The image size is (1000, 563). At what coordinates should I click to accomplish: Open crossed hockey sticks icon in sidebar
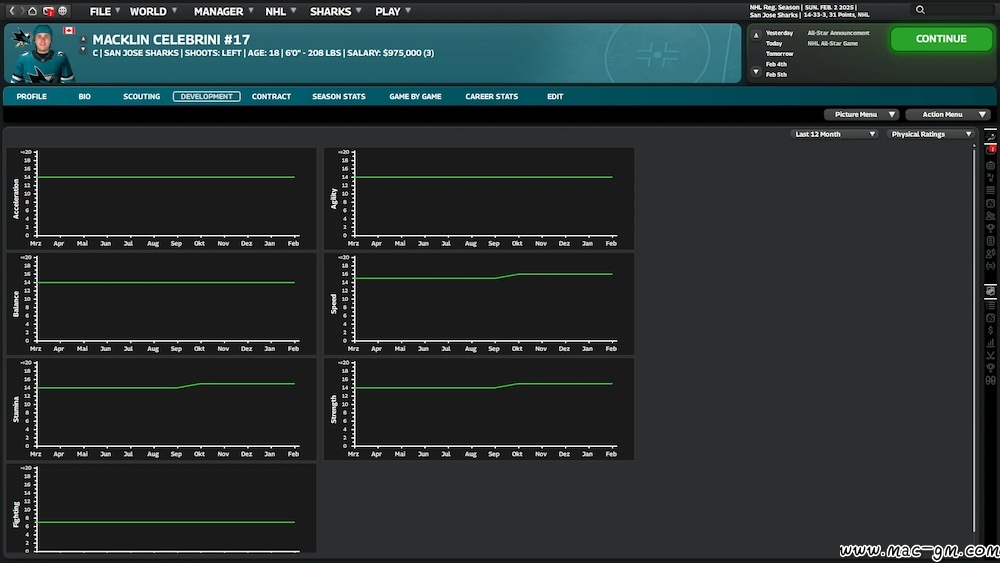pos(990,355)
